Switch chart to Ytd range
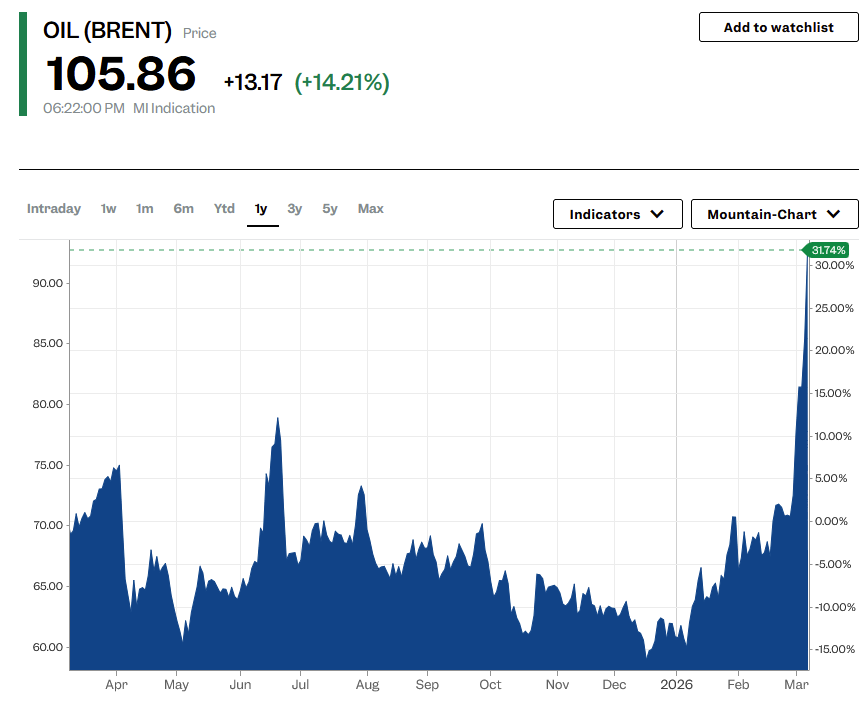 pos(224,209)
